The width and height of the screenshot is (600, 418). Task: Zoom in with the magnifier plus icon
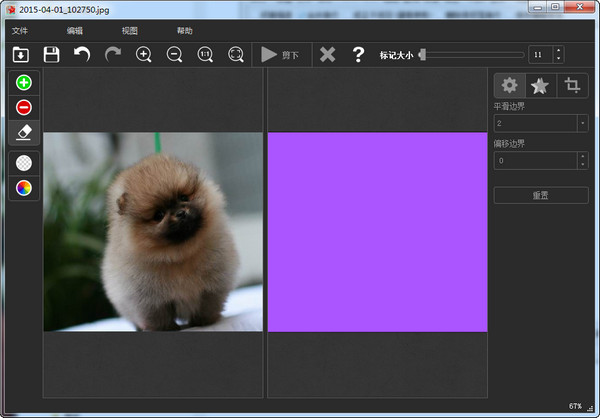[x=143, y=54]
